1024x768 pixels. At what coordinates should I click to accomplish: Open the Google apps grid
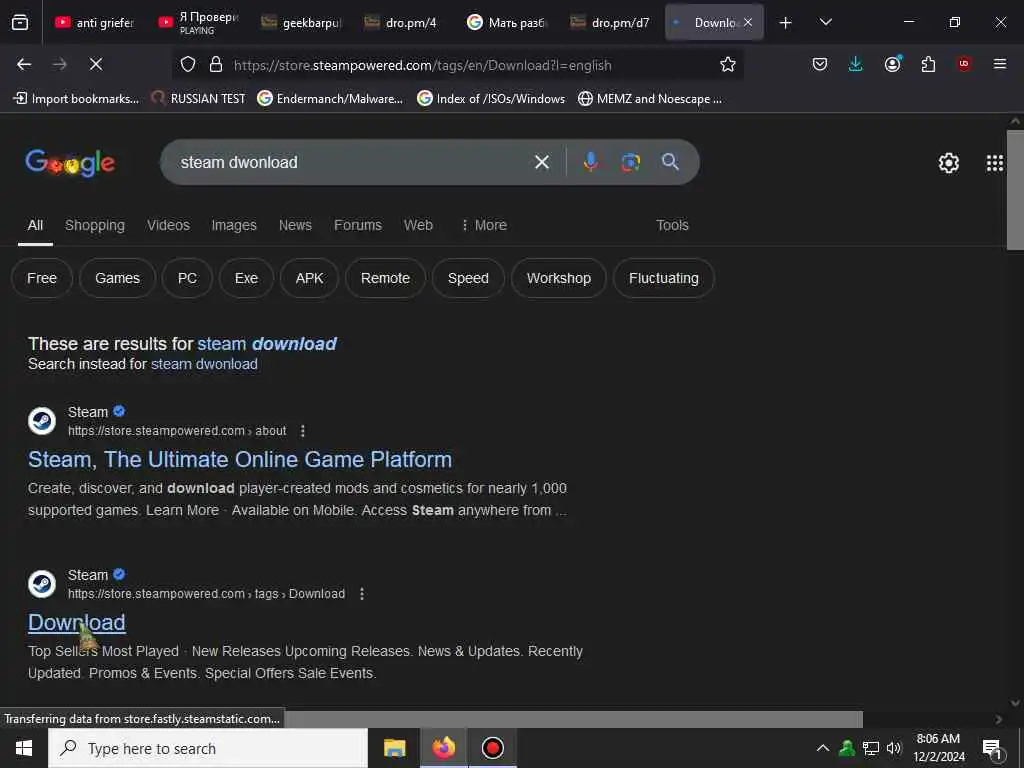(x=995, y=163)
